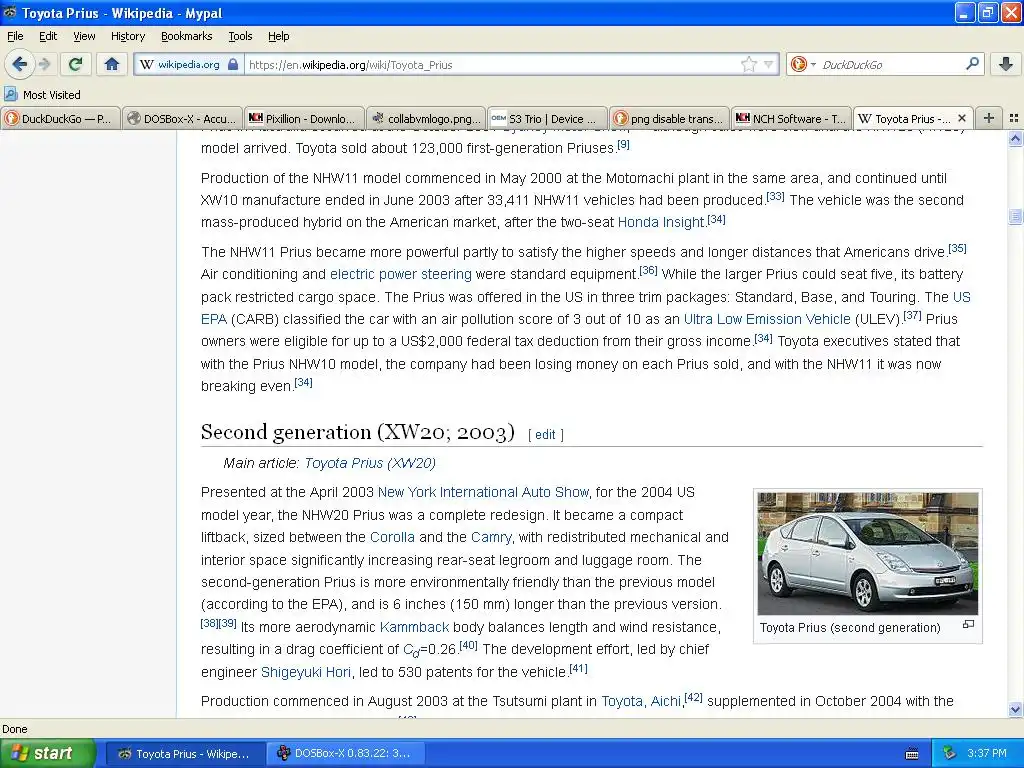
Task: Click the page scrollbar down arrow
Action: tap(1015, 709)
